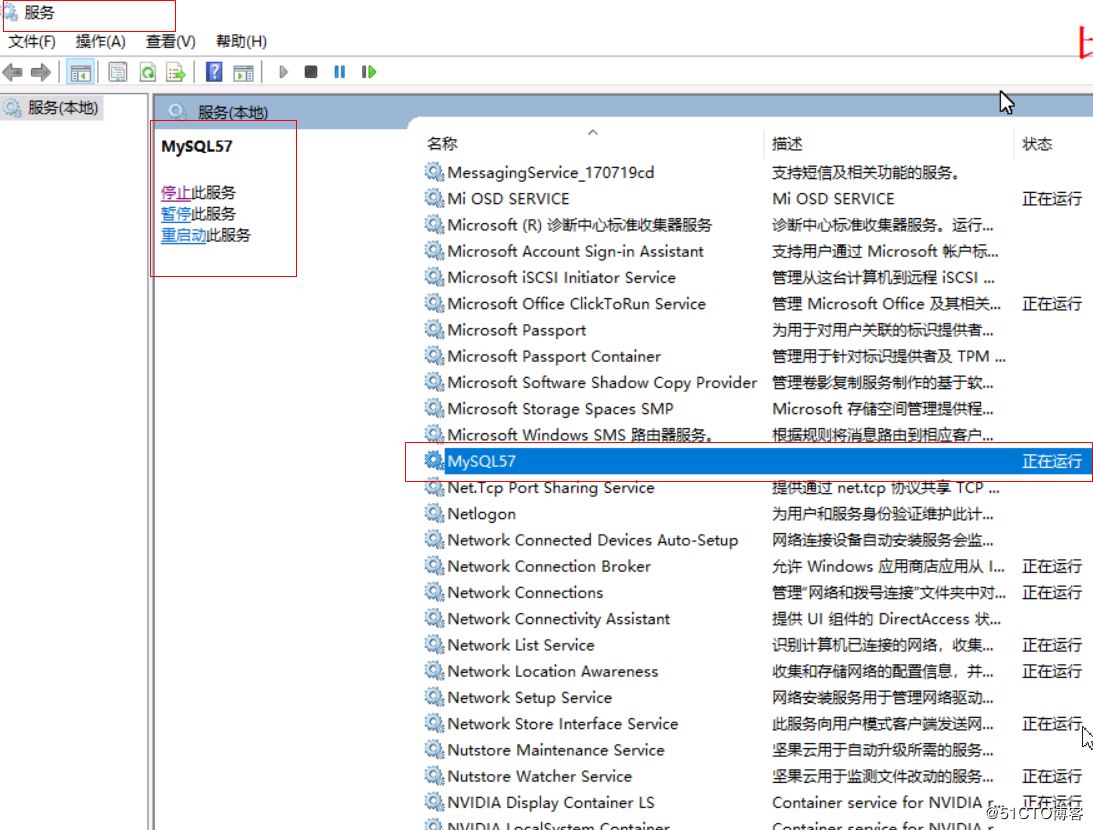Click the Pause service icon
Screen dimensions: 1093x830
click(339, 72)
